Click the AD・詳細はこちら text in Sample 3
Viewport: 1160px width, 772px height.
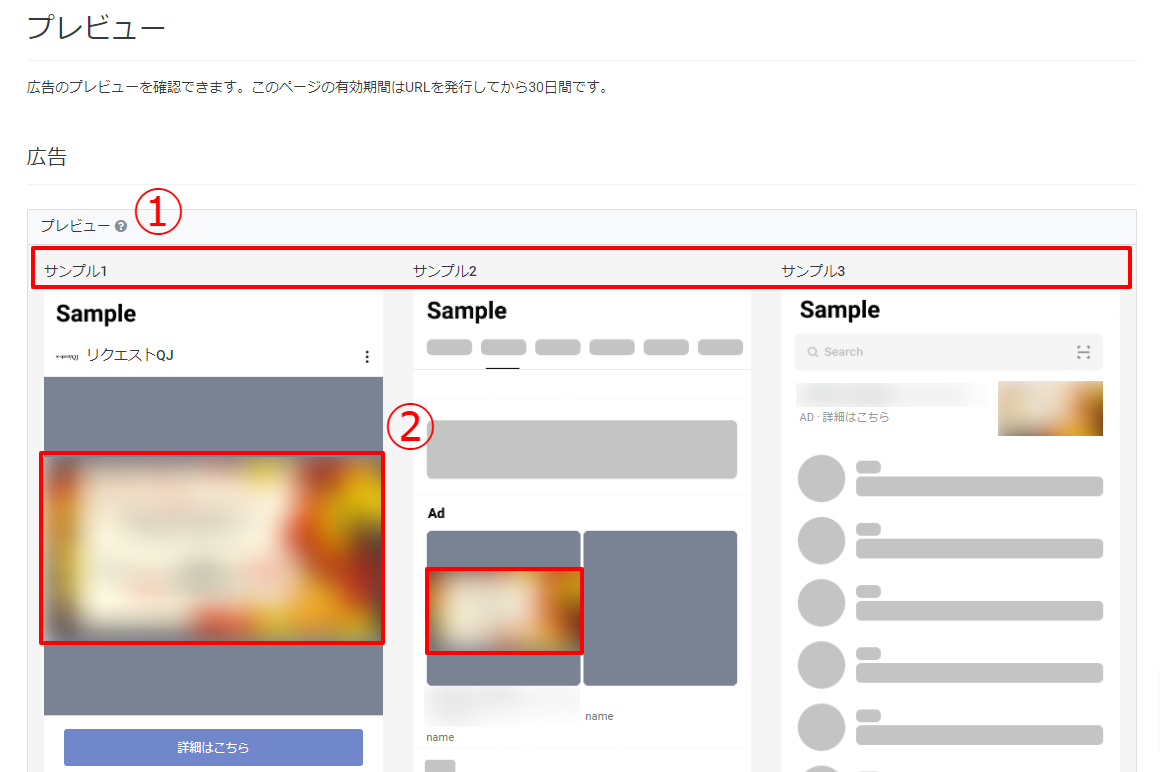coord(844,417)
